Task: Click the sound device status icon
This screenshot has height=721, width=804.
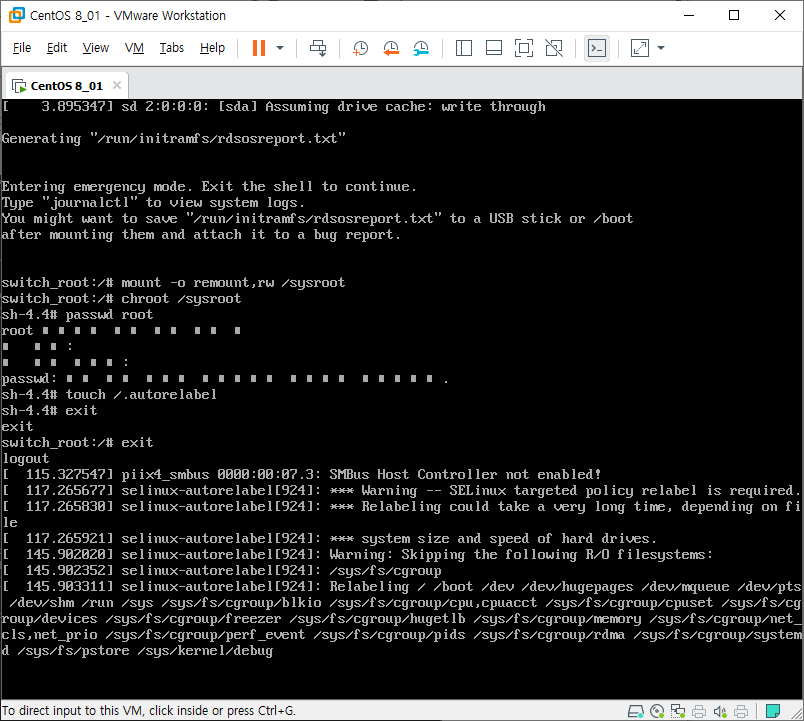Action: pyautogui.click(x=720, y=711)
